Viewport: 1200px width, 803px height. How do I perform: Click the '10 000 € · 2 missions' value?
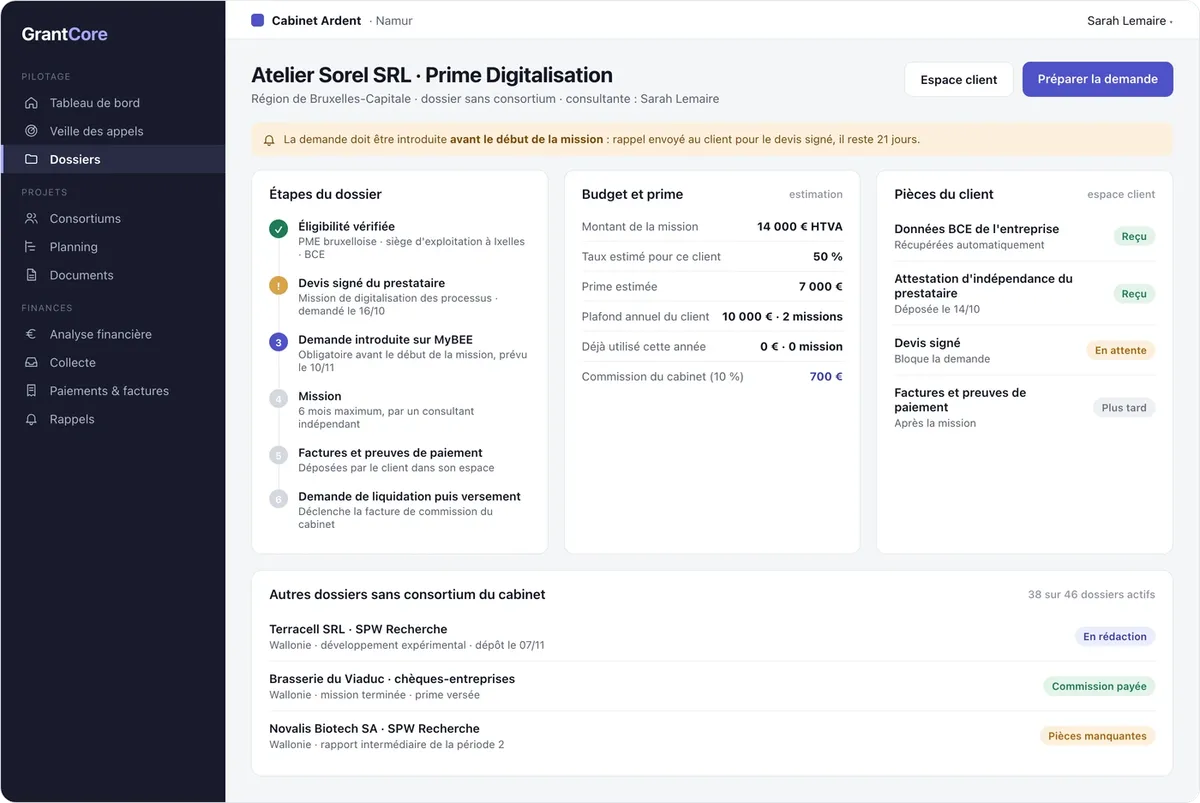[782, 317]
